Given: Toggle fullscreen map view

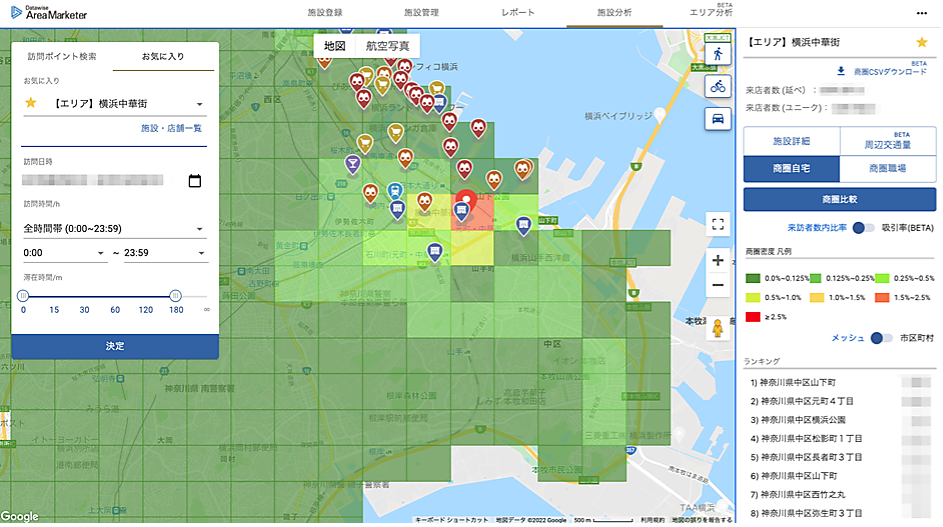Looking at the screenshot, I should click(718, 223).
